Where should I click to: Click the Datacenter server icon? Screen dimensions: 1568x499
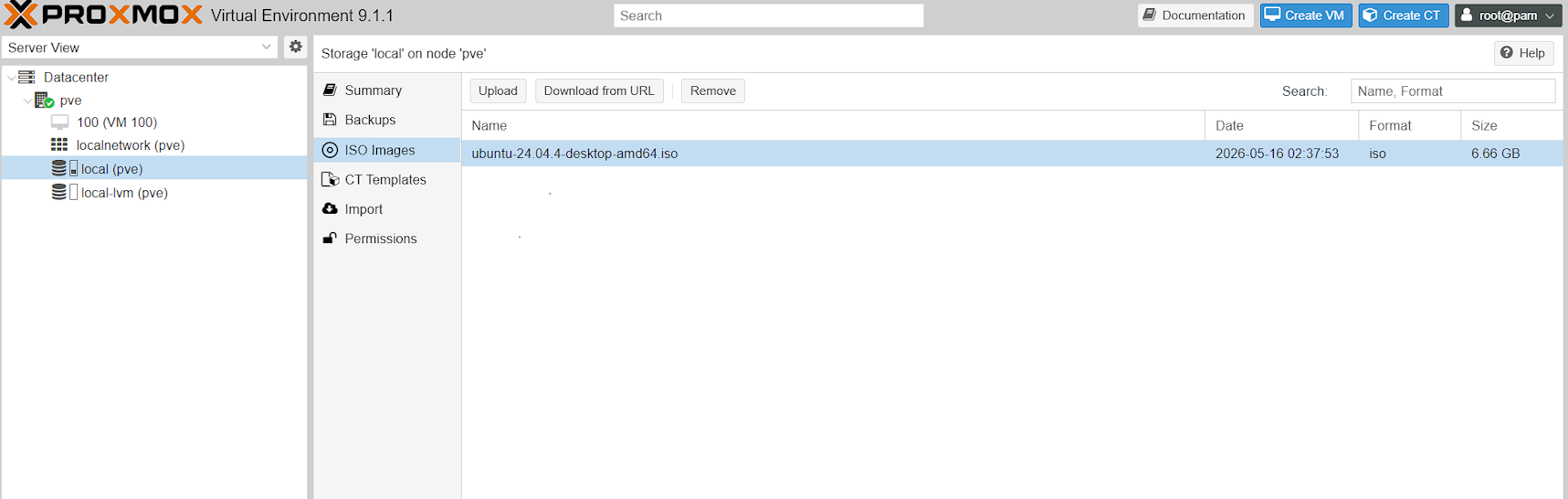(26, 77)
